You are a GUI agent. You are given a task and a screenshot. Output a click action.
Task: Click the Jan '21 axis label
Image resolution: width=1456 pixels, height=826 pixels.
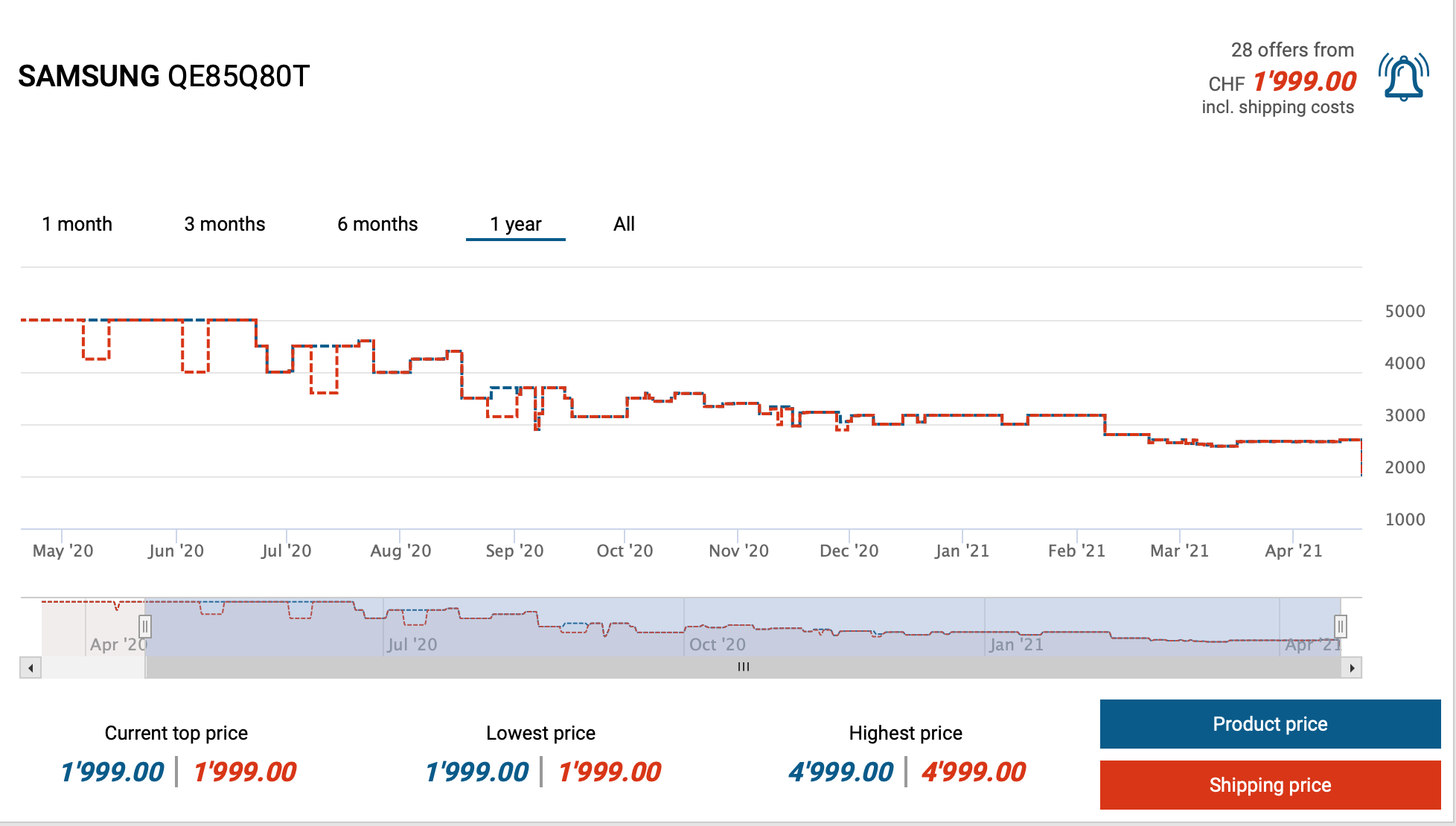[x=962, y=551]
